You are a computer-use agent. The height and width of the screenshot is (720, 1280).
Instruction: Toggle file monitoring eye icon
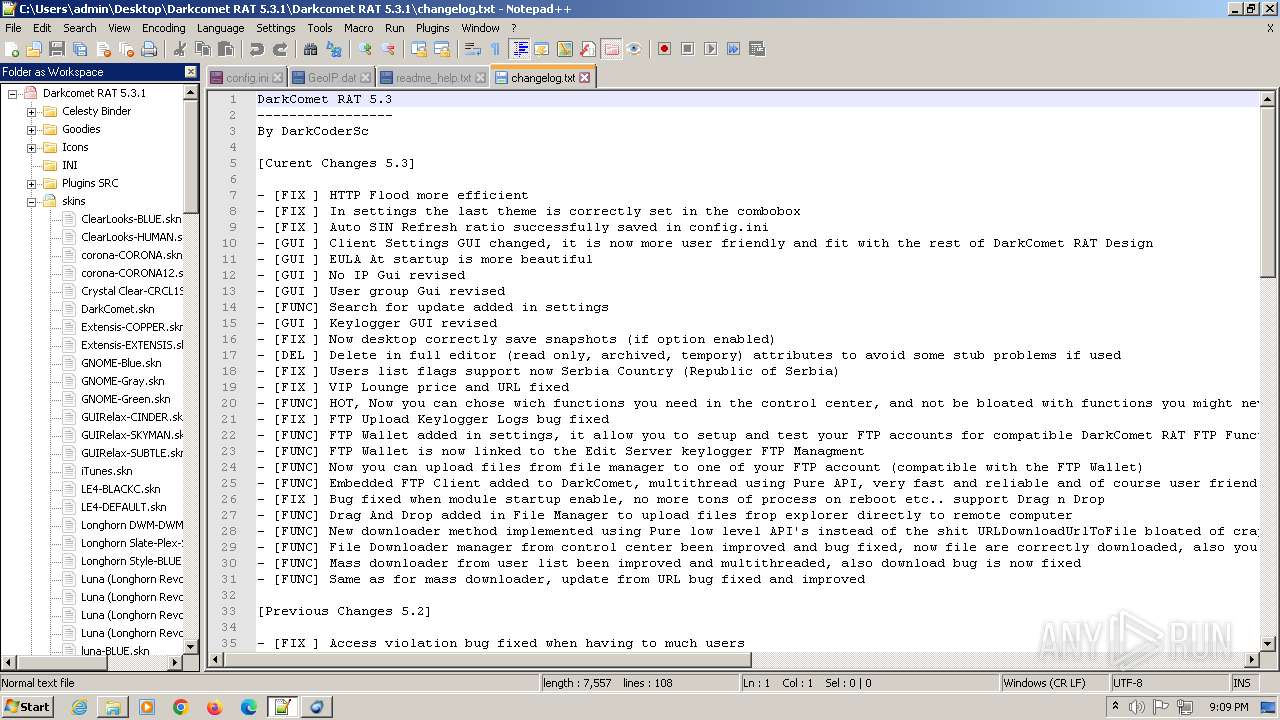(x=634, y=49)
